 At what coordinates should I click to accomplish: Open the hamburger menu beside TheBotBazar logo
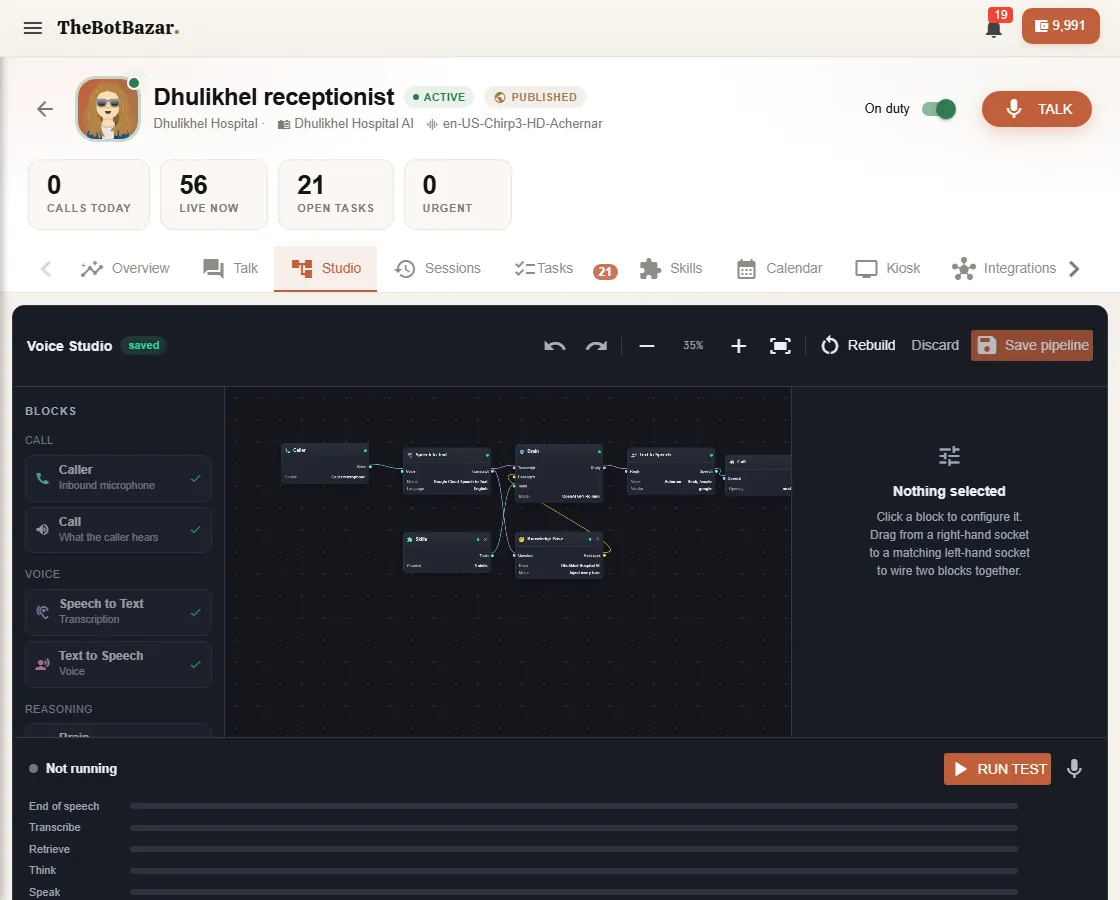click(33, 28)
